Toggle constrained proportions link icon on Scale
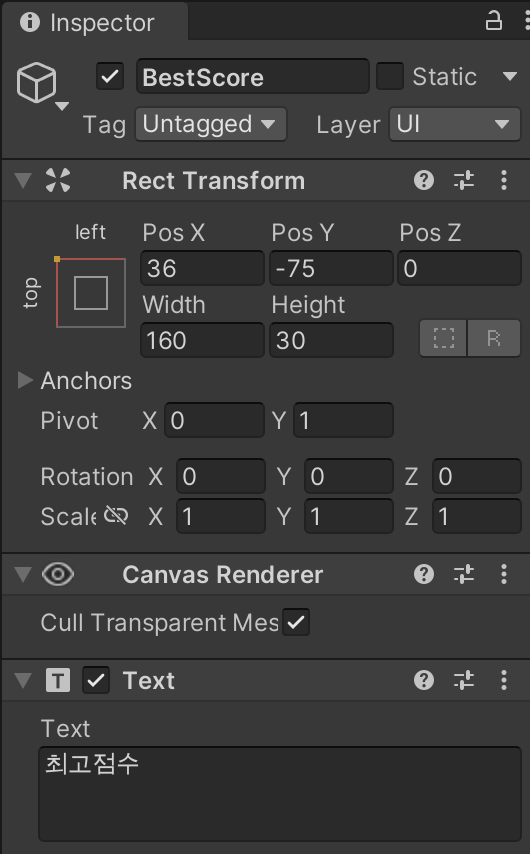 point(115,515)
